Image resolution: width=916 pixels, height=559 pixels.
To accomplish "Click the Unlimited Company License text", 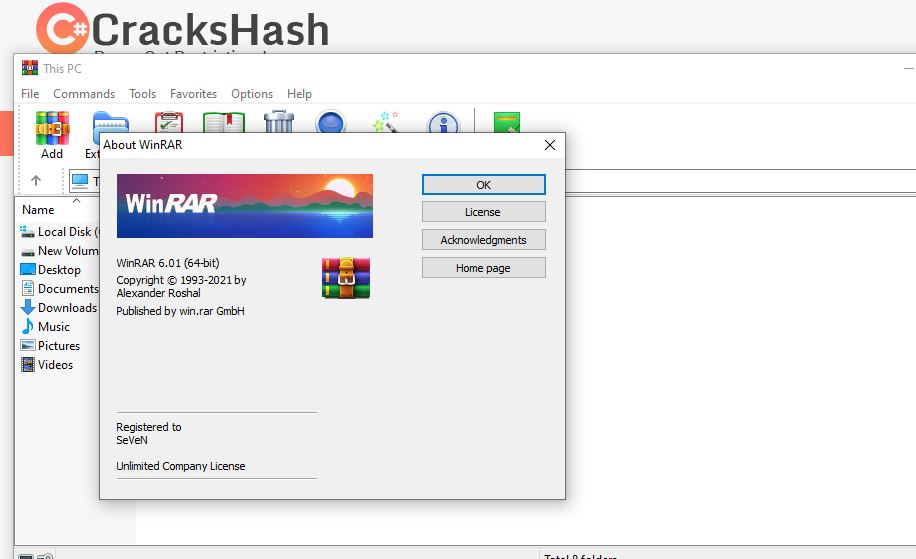I will coord(181,466).
